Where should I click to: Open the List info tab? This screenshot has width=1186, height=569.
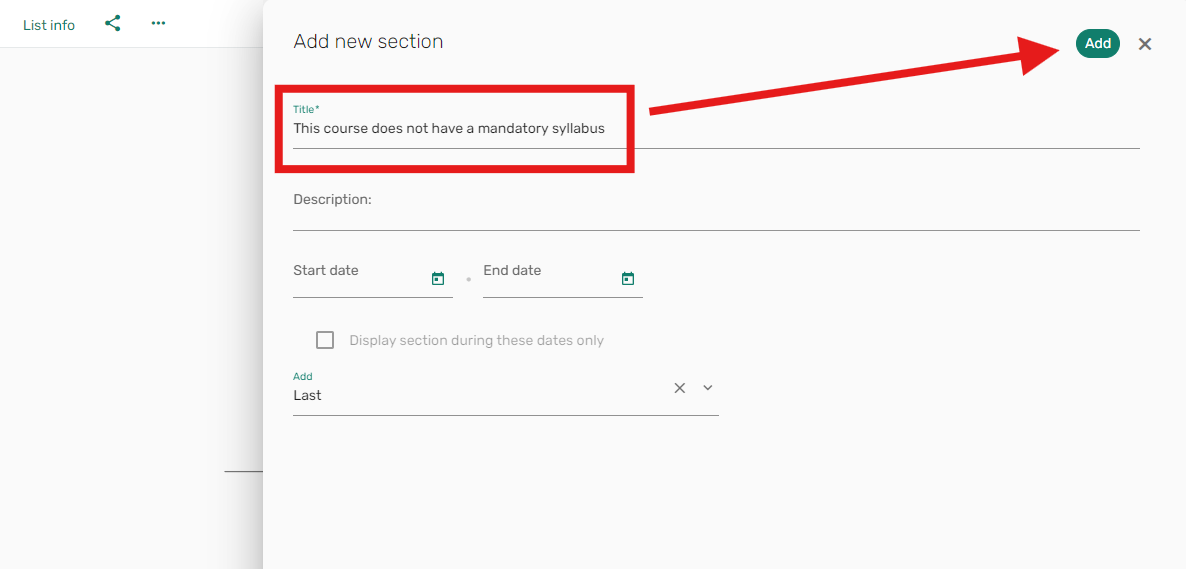(x=49, y=25)
